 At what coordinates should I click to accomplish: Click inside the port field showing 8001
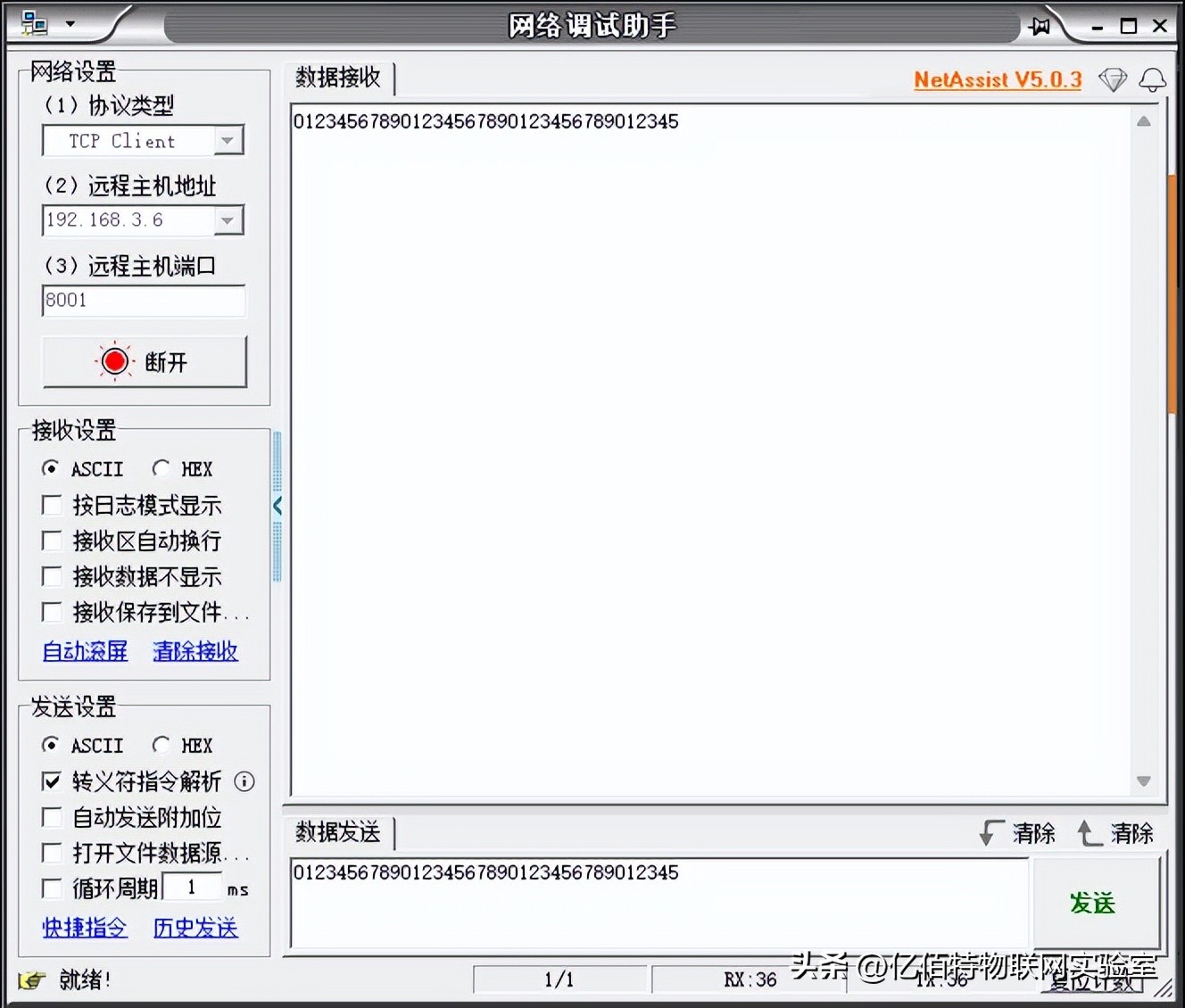point(143,301)
